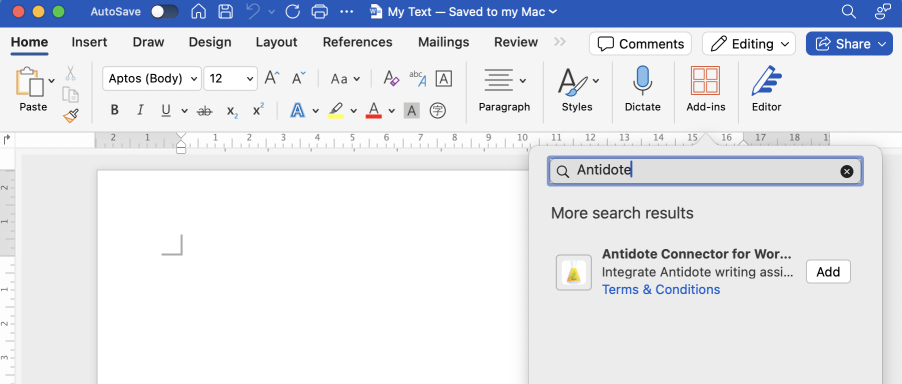Click the red font color swatch

point(374,110)
